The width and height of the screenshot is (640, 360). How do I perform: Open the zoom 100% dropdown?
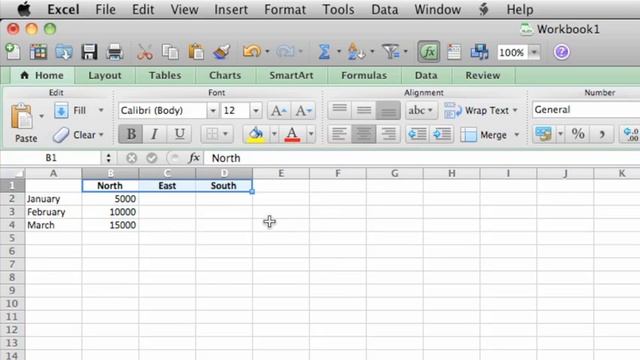534,52
